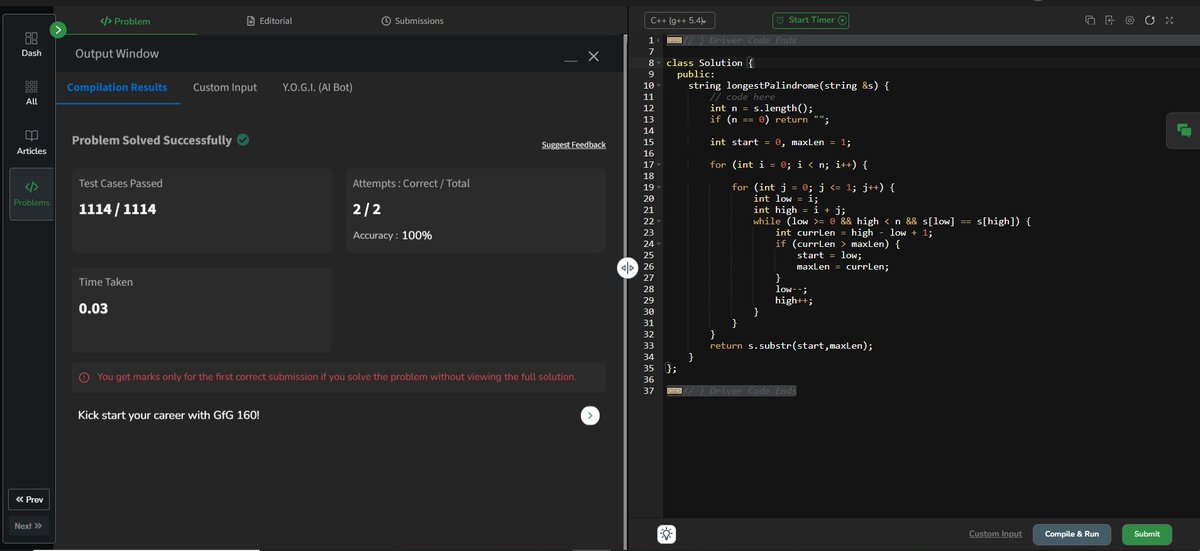Screen dimensions: 1200x551
Task: Click the Compile & Run button
Action: coord(1072,534)
